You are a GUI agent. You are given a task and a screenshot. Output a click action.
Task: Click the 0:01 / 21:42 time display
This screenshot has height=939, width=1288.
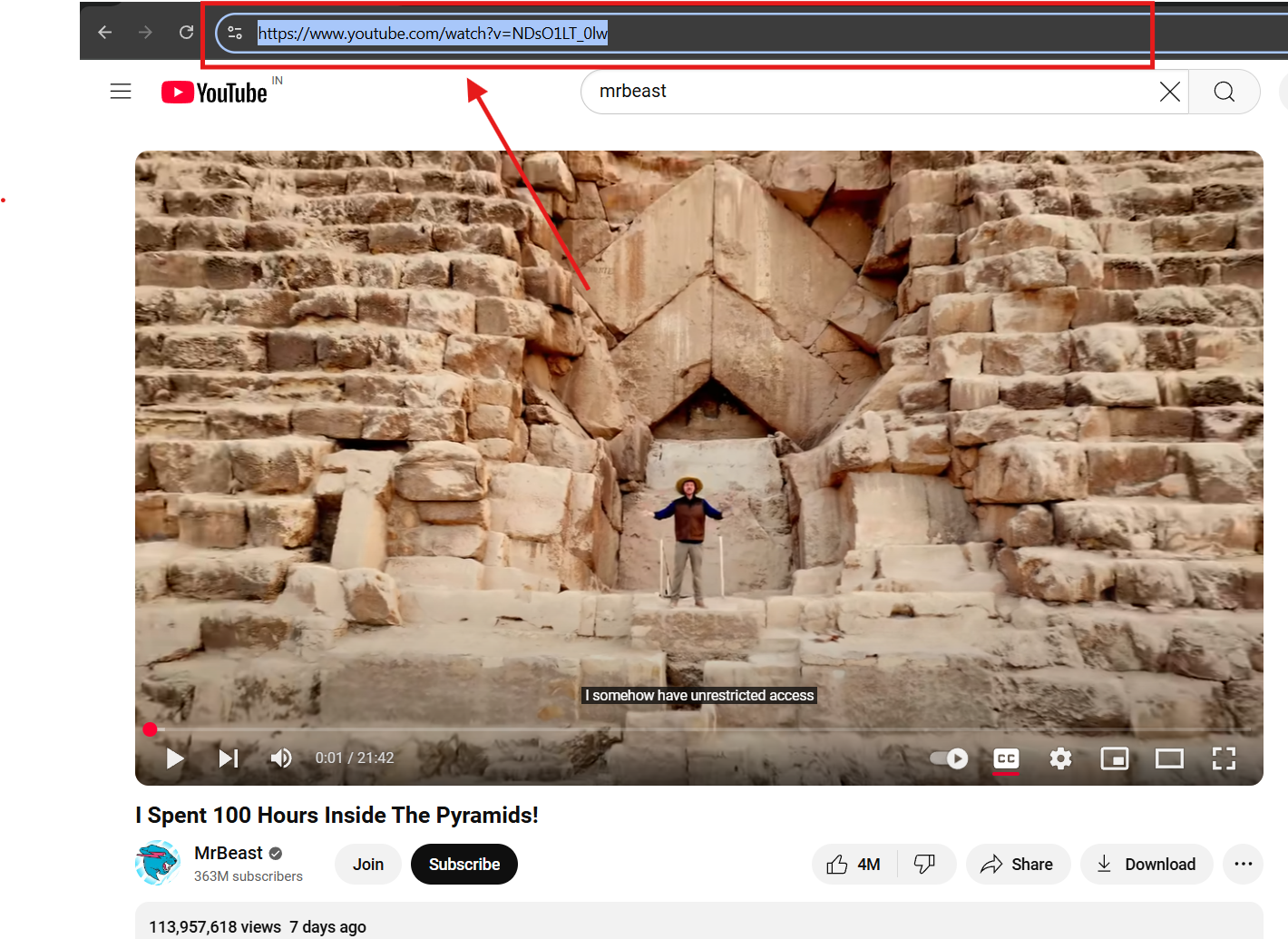pos(355,758)
